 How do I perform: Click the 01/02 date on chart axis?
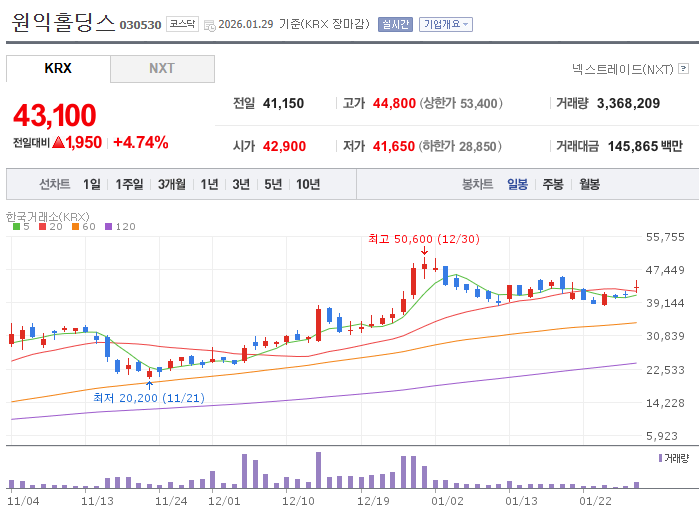point(447,501)
